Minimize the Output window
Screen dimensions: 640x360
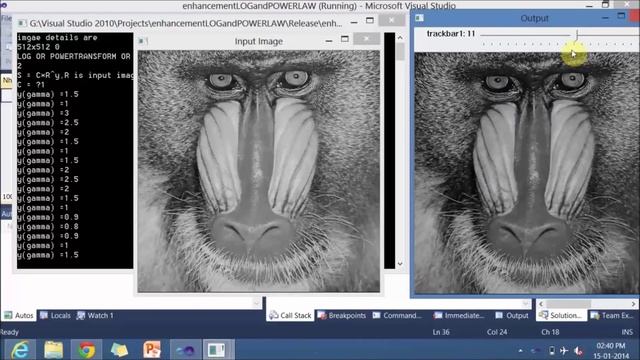coord(605,18)
